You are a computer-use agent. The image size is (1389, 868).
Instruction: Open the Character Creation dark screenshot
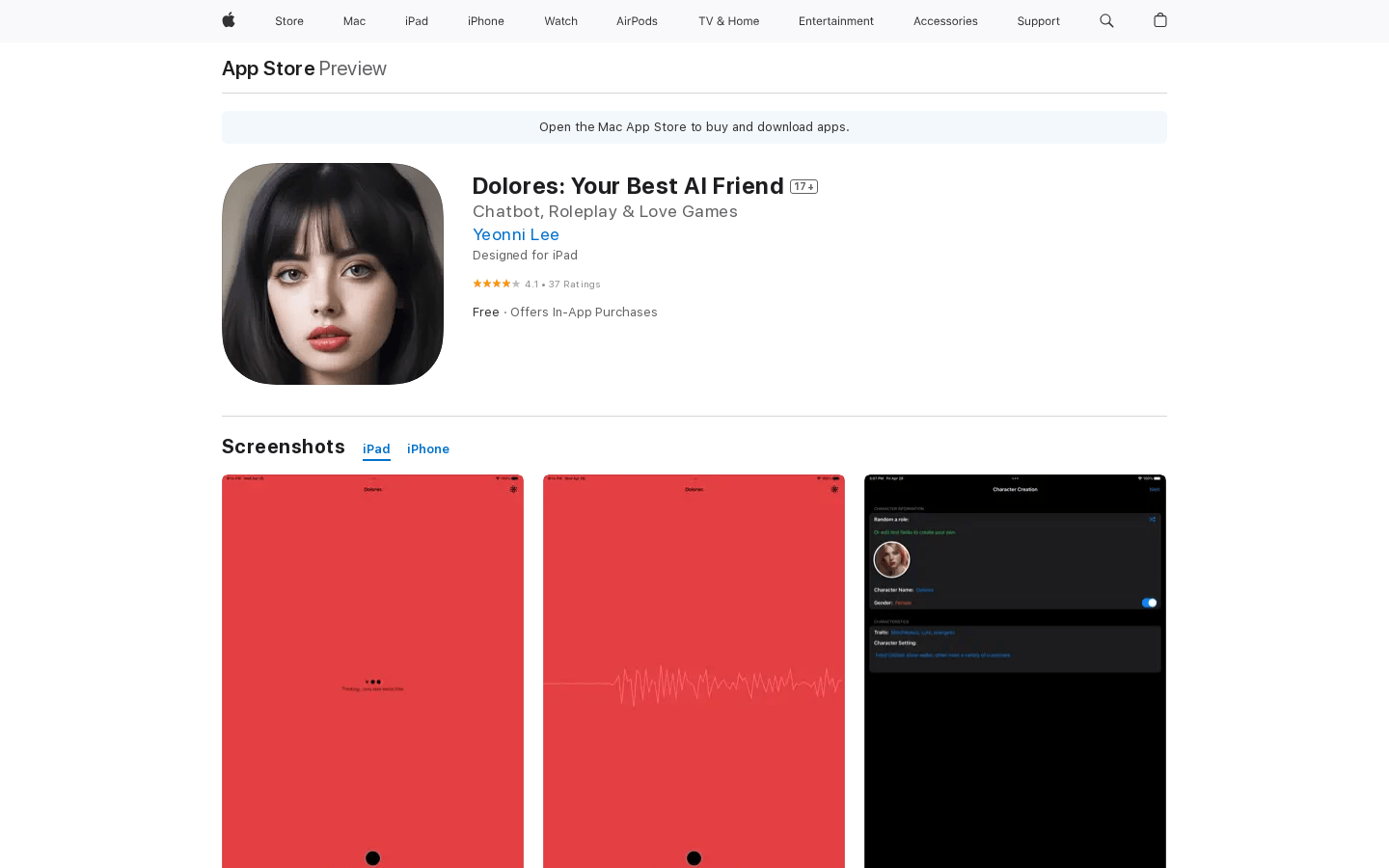click(x=1015, y=671)
